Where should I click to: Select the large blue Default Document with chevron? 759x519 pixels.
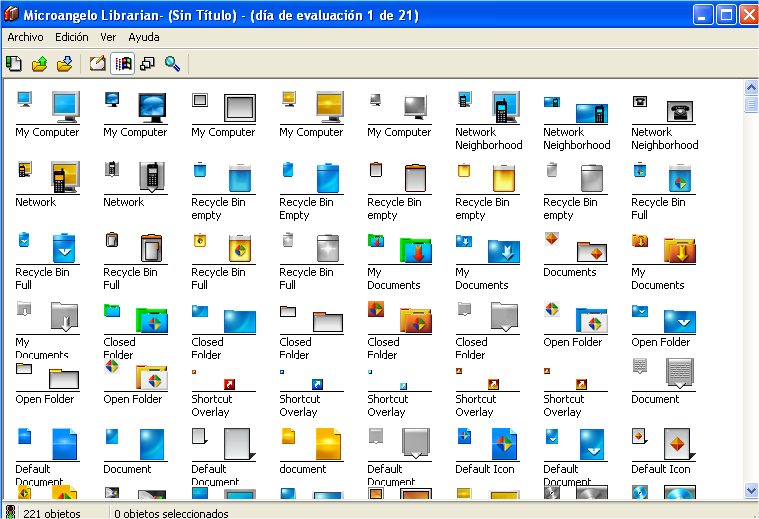pyautogui.click(x=592, y=444)
